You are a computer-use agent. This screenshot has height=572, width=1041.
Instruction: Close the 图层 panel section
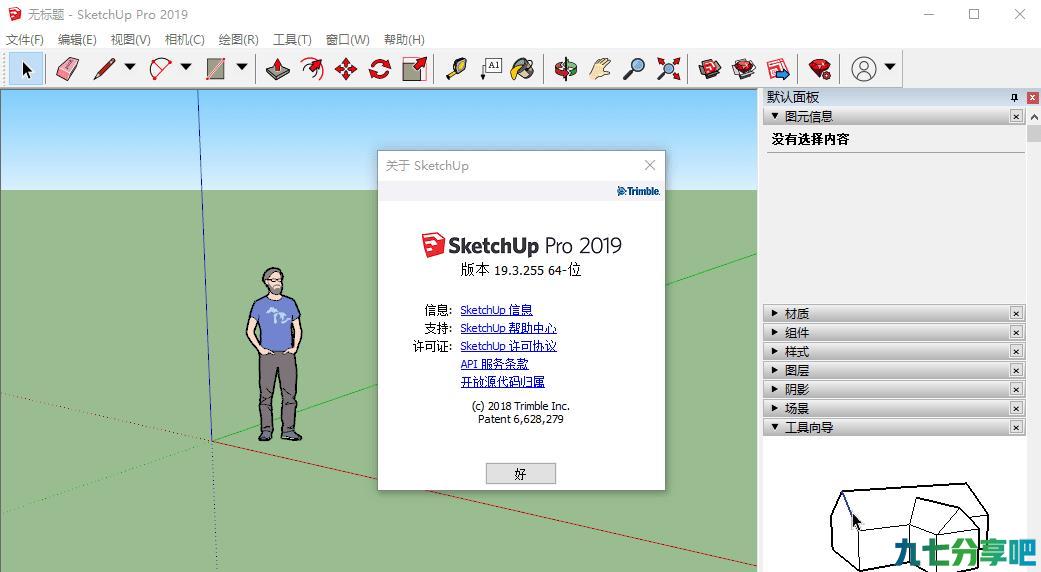[1016, 370]
